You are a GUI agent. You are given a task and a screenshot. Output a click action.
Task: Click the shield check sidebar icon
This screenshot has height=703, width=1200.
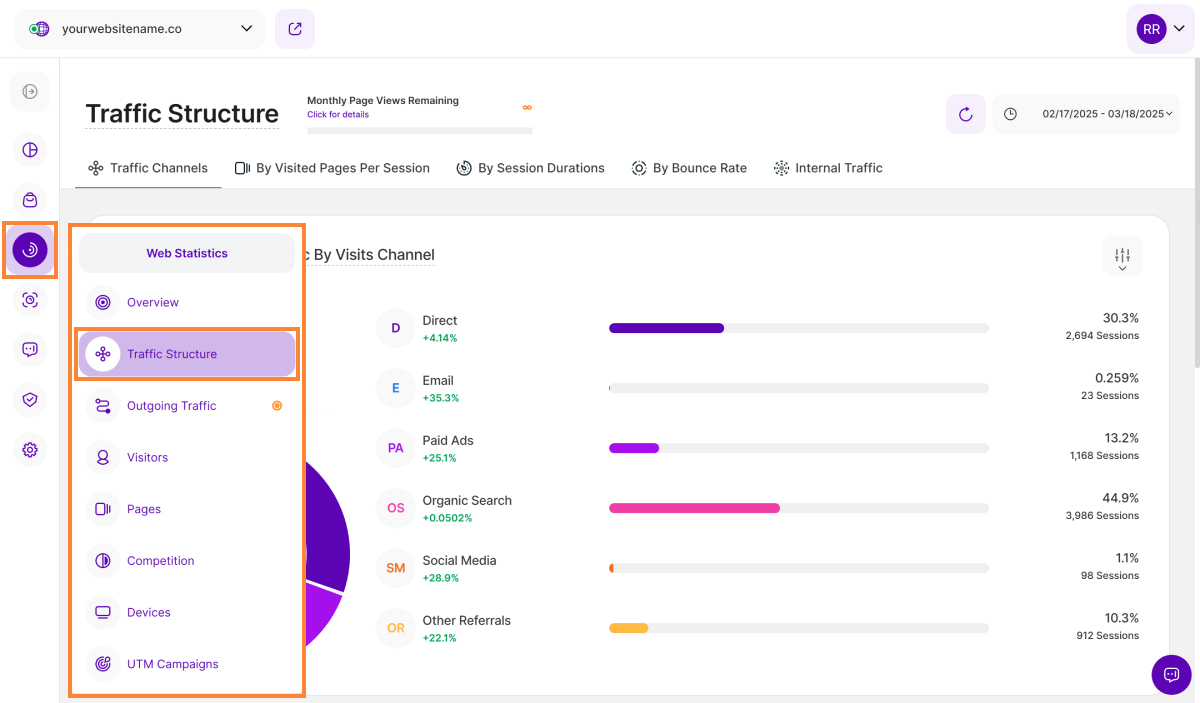point(30,400)
